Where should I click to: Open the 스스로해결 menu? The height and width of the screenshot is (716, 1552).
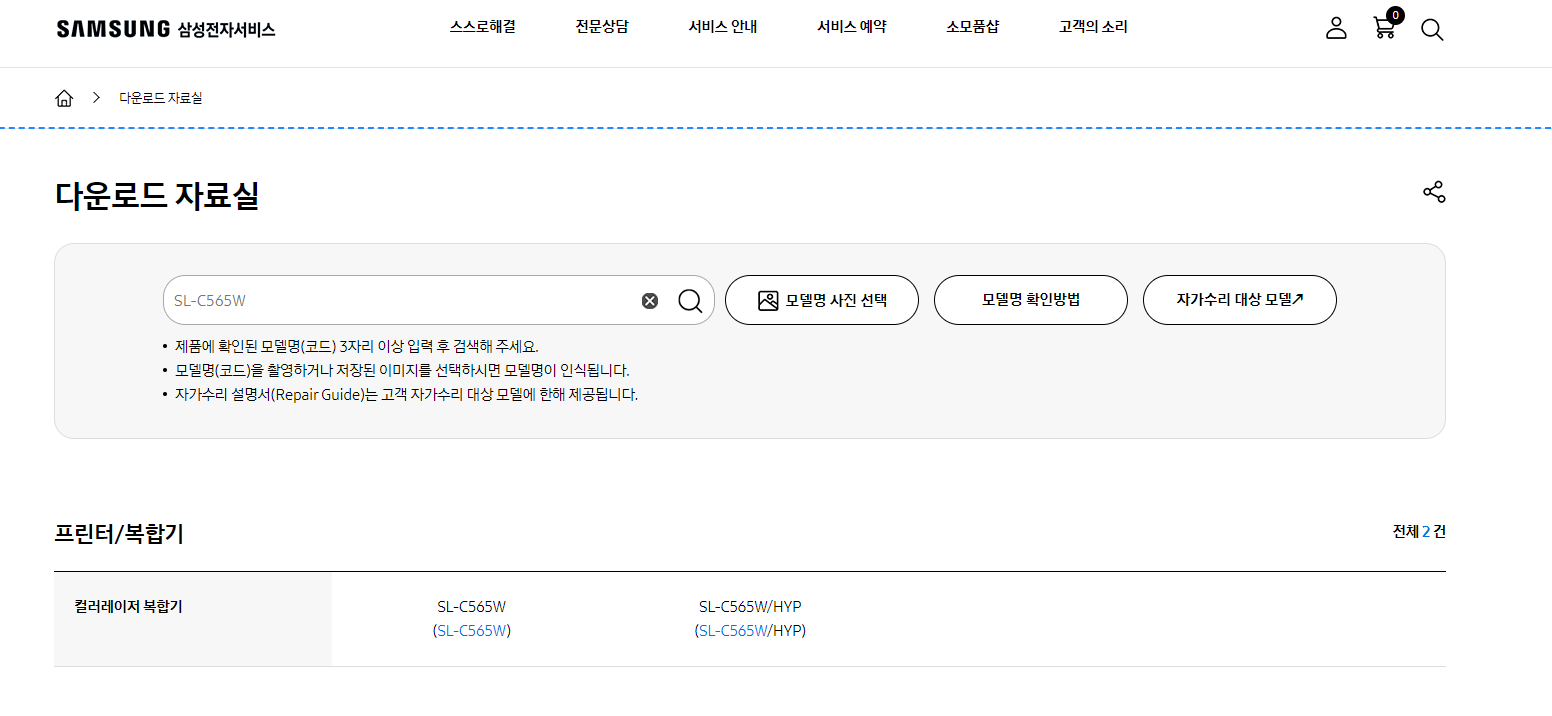pyautogui.click(x=483, y=27)
